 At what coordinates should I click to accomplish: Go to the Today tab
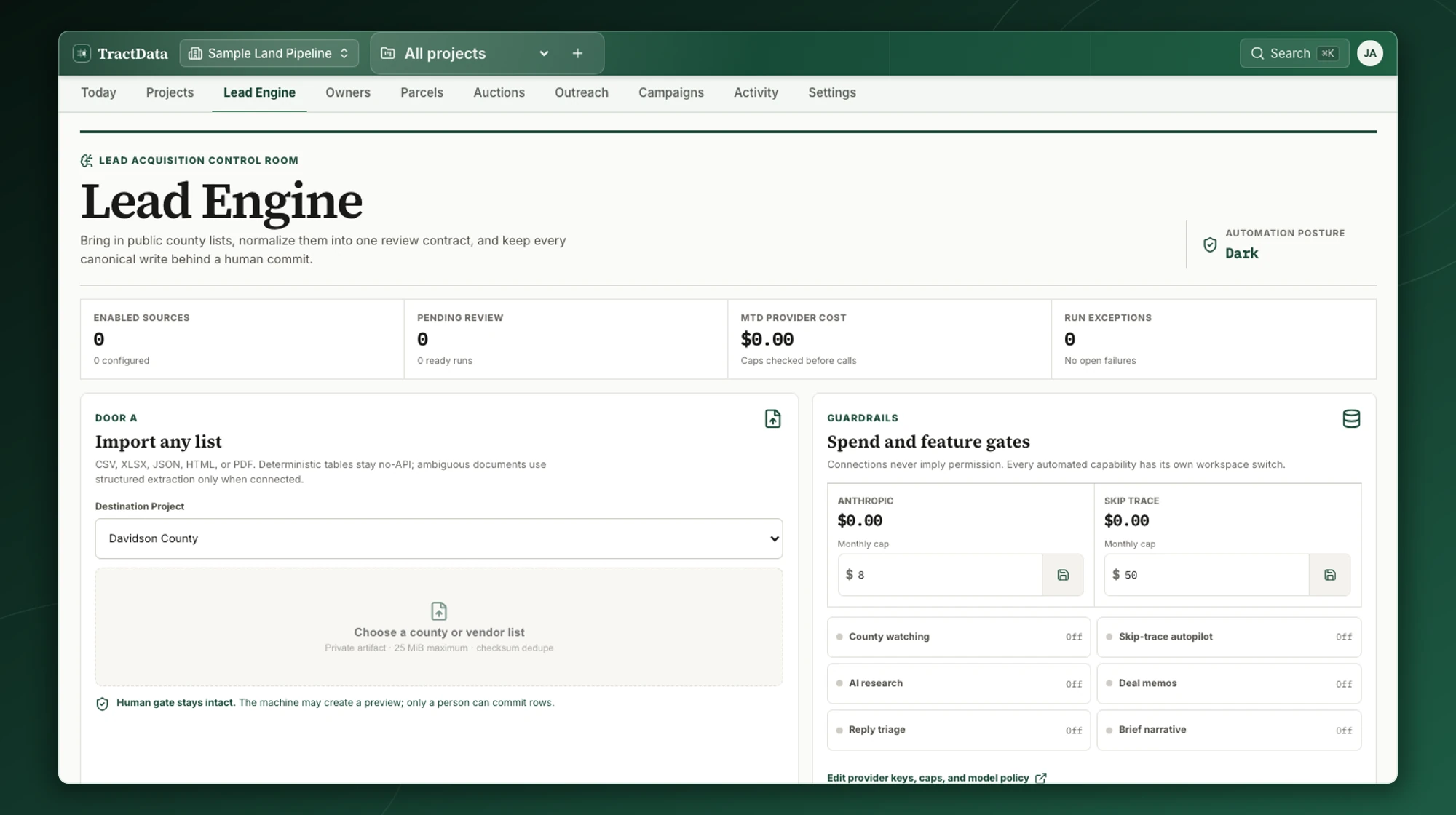pos(98,92)
